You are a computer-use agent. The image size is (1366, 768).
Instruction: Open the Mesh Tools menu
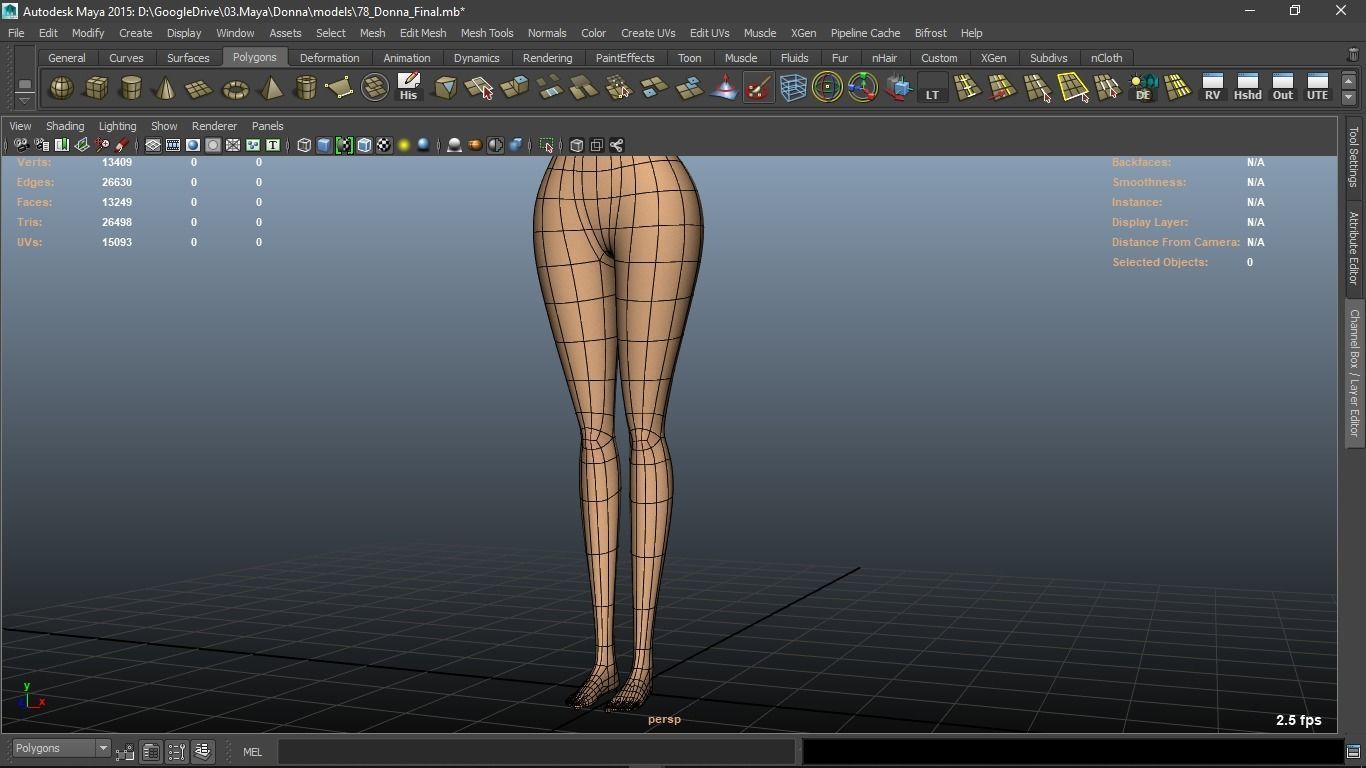[487, 33]
